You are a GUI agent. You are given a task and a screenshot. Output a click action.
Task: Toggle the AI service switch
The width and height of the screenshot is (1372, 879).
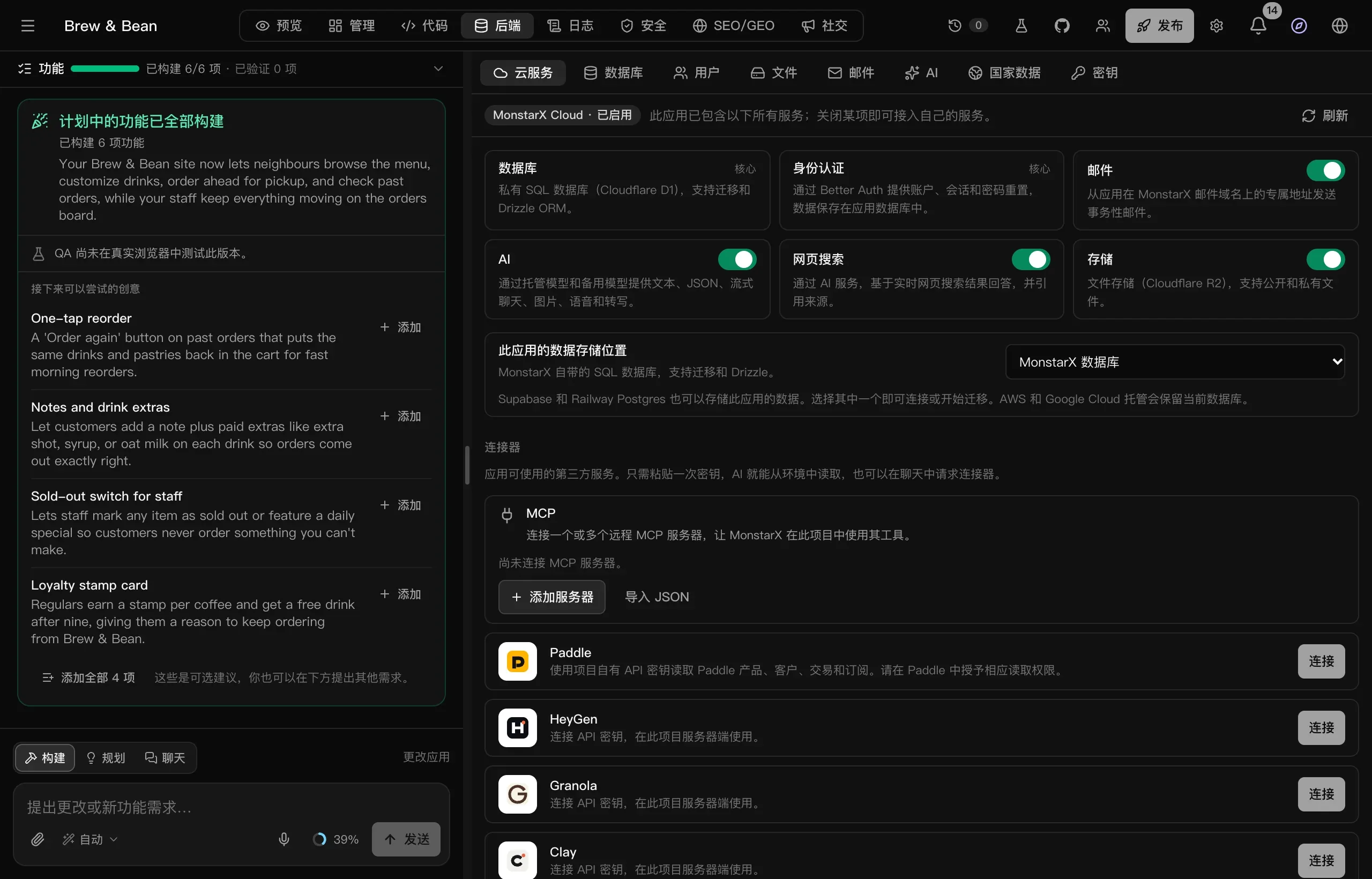737,259
